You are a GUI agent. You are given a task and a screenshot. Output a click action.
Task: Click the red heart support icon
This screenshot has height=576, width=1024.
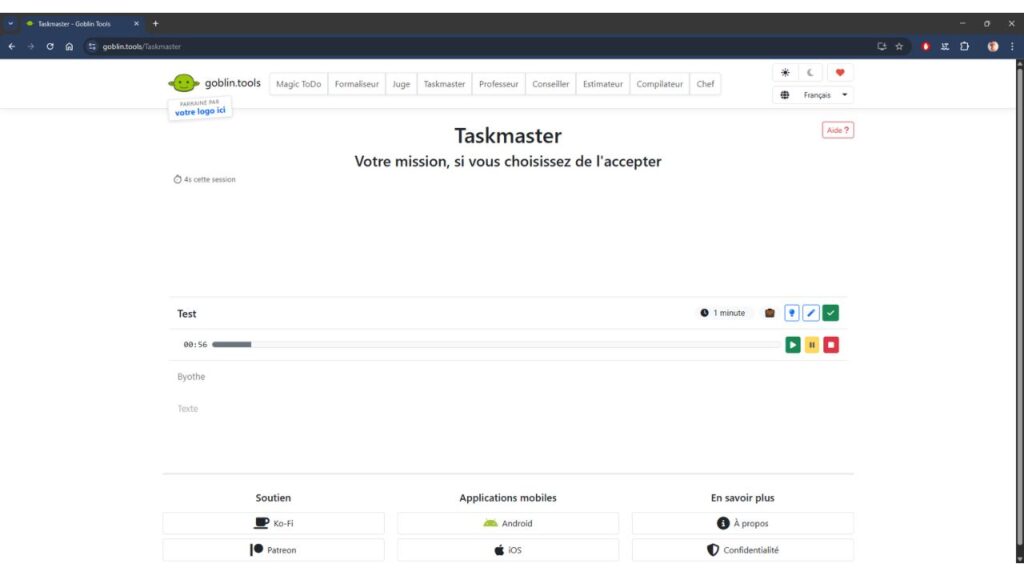tap(840, 72)
